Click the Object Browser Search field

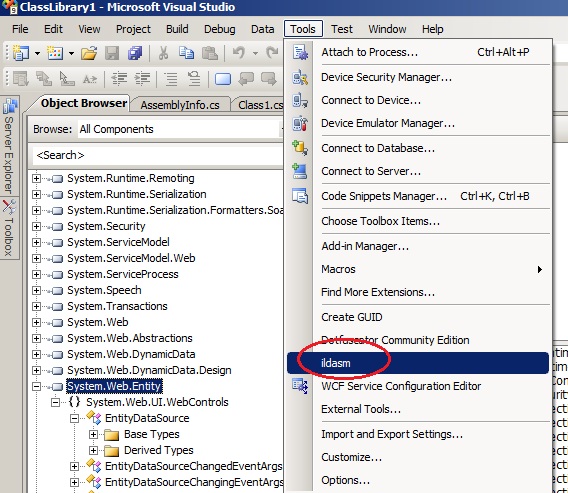pos(158,155)
